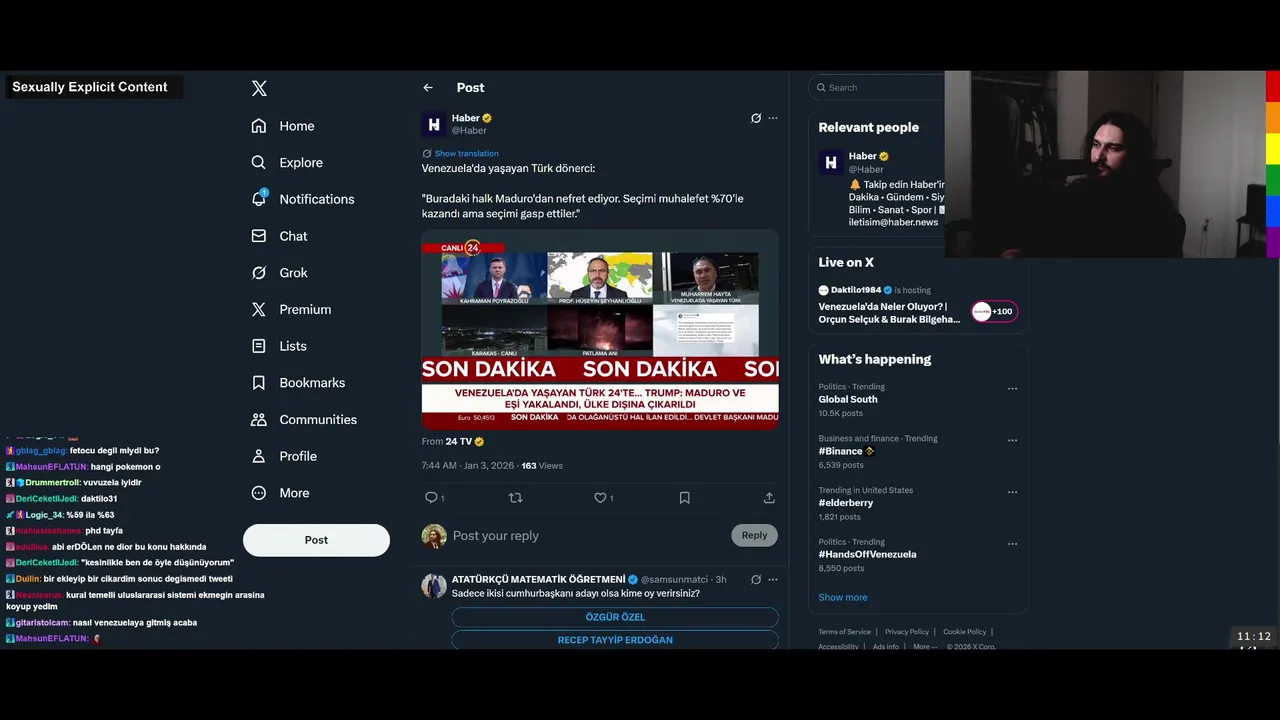
Task: Open the Privacy Policy link
Action: [x=907, y=632]
